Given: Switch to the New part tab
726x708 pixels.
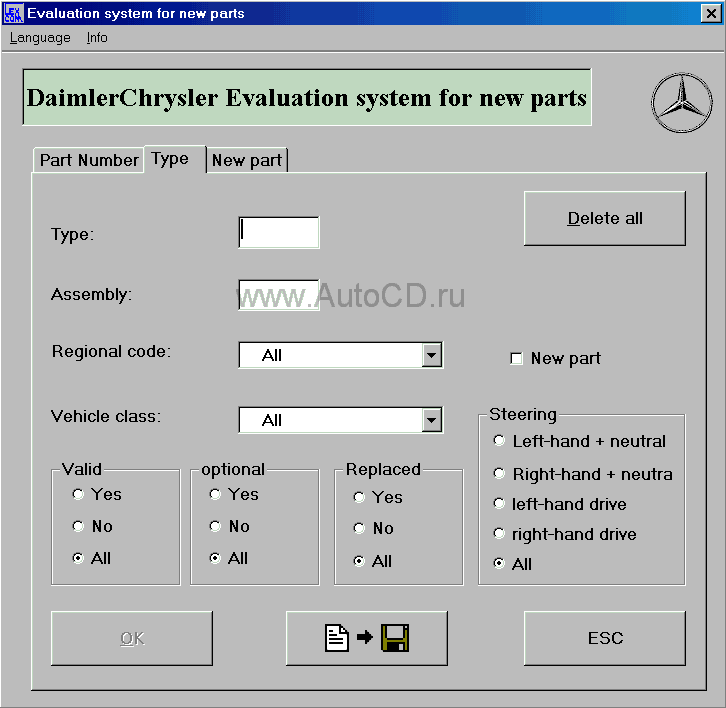Looking at the screenshot, I should click(x=247, y=160).
